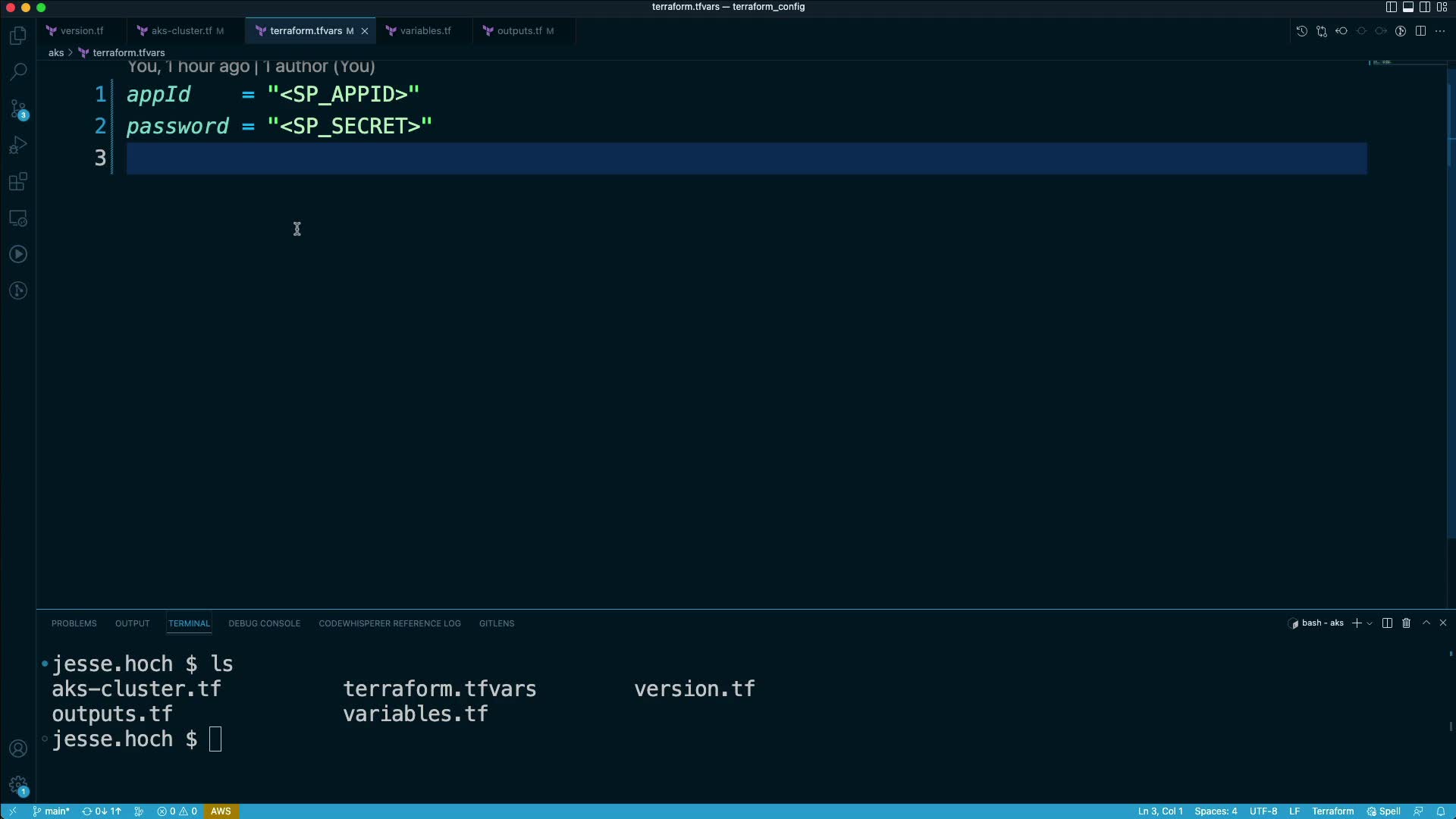The height and width of the screenshot is (819, 1456).
Task: Open the Remote Explorer view
Action: point(18,218)
